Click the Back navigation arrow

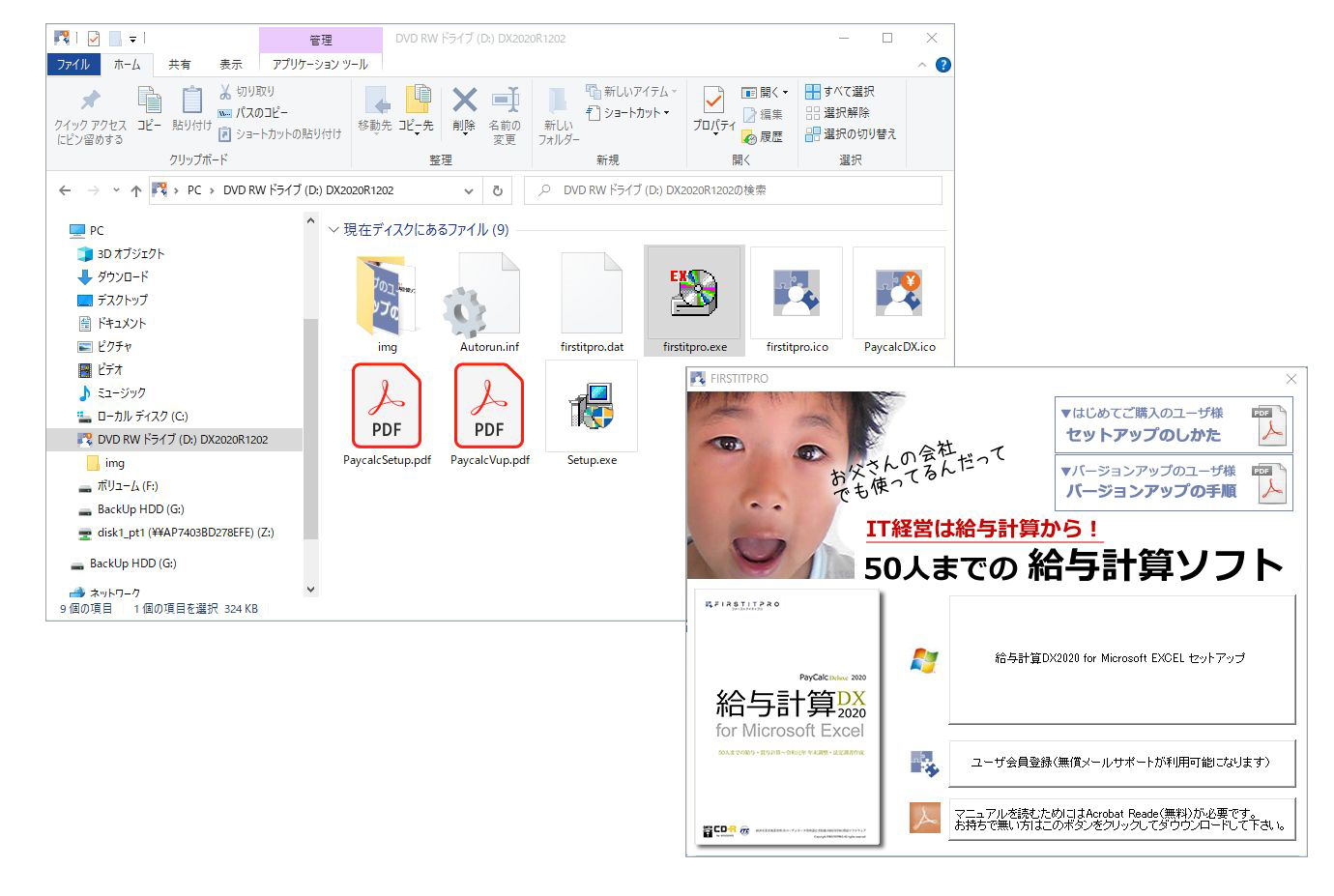[65, 190]
